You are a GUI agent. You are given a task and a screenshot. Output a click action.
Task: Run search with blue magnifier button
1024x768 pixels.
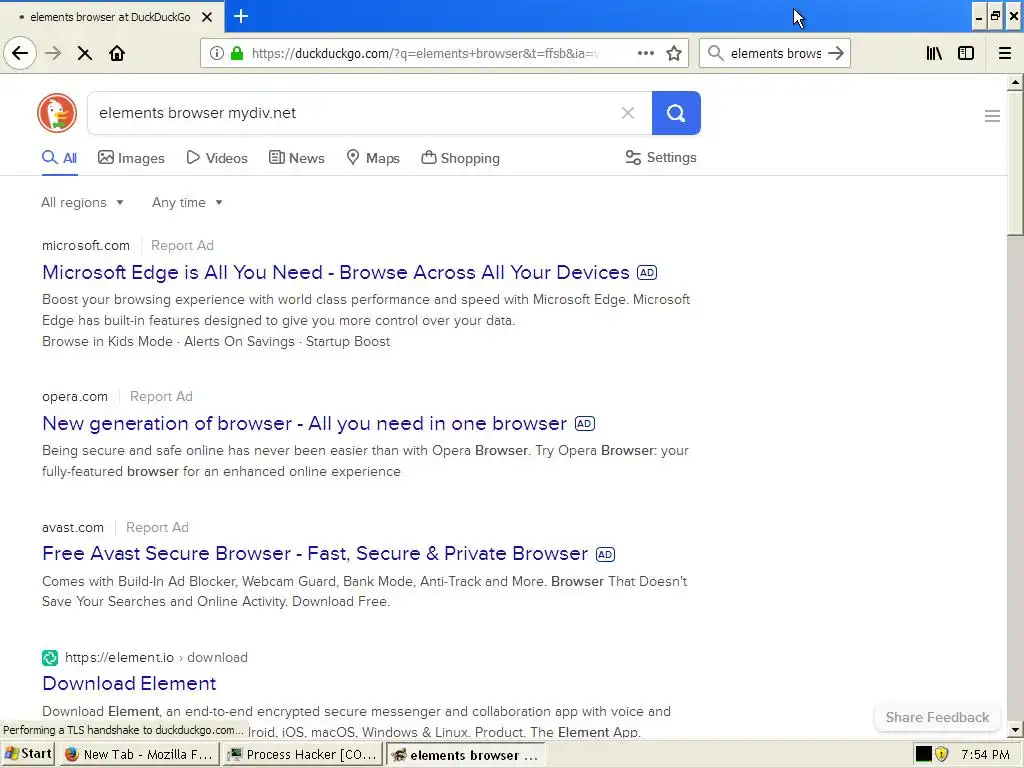pos(676,113)
